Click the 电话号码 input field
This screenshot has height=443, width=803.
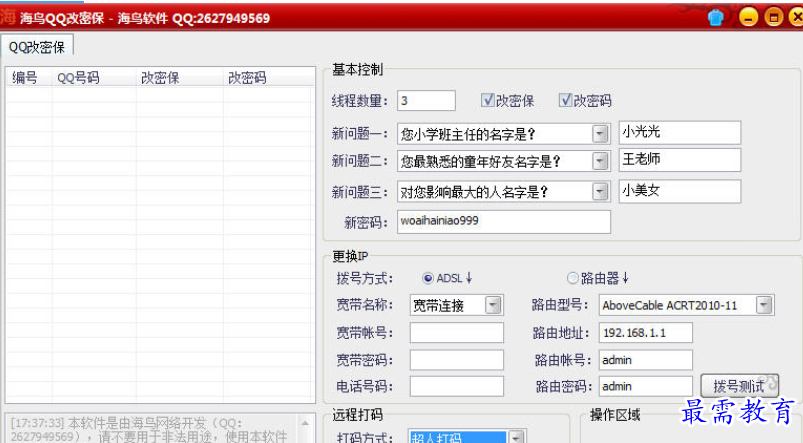pyautogui.click(x=457, y=386)
